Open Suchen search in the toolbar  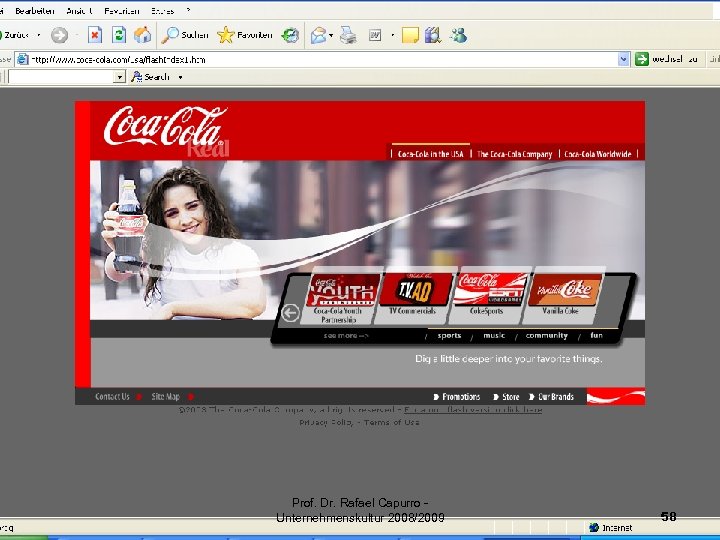[185, 35]
